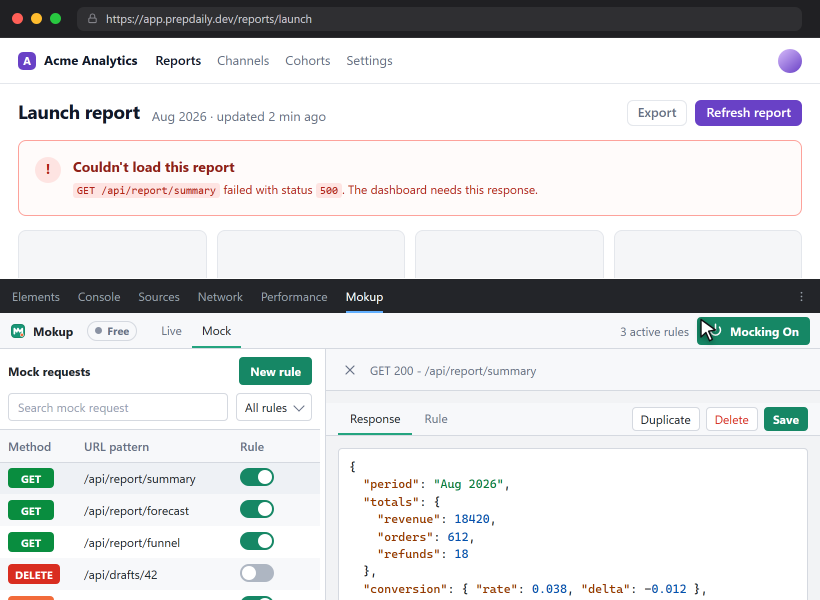
Task: Click the "Aug 2026" period value
Action: coord(468,484)
